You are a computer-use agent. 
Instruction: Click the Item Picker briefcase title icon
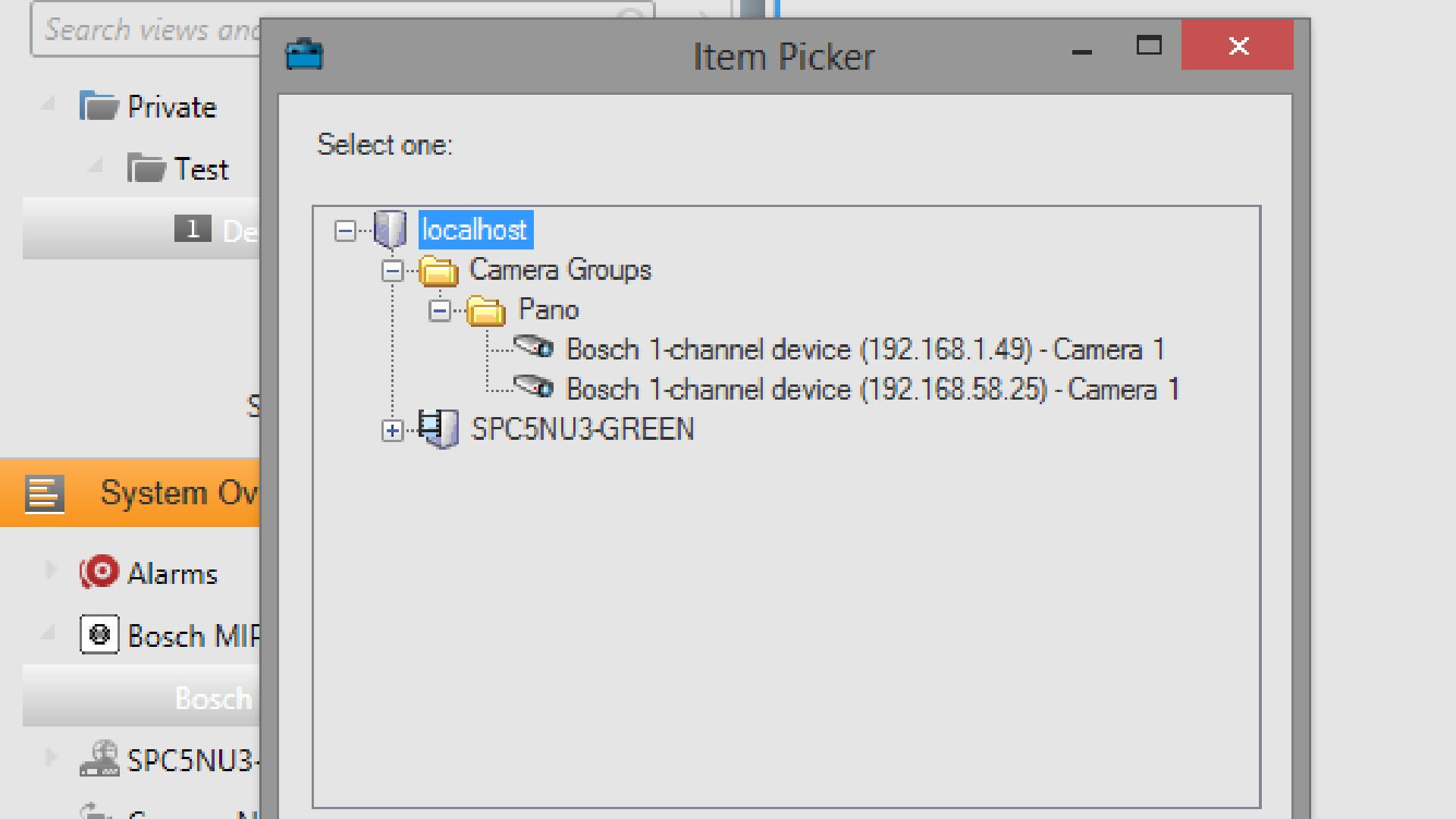pos(304,55)
